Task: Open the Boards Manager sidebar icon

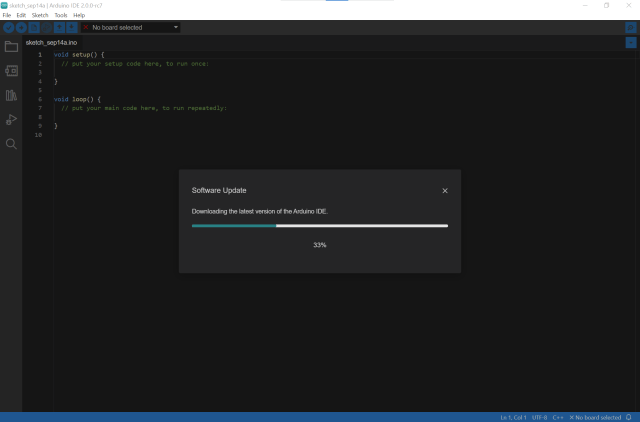Action: [x=11, y=71]
